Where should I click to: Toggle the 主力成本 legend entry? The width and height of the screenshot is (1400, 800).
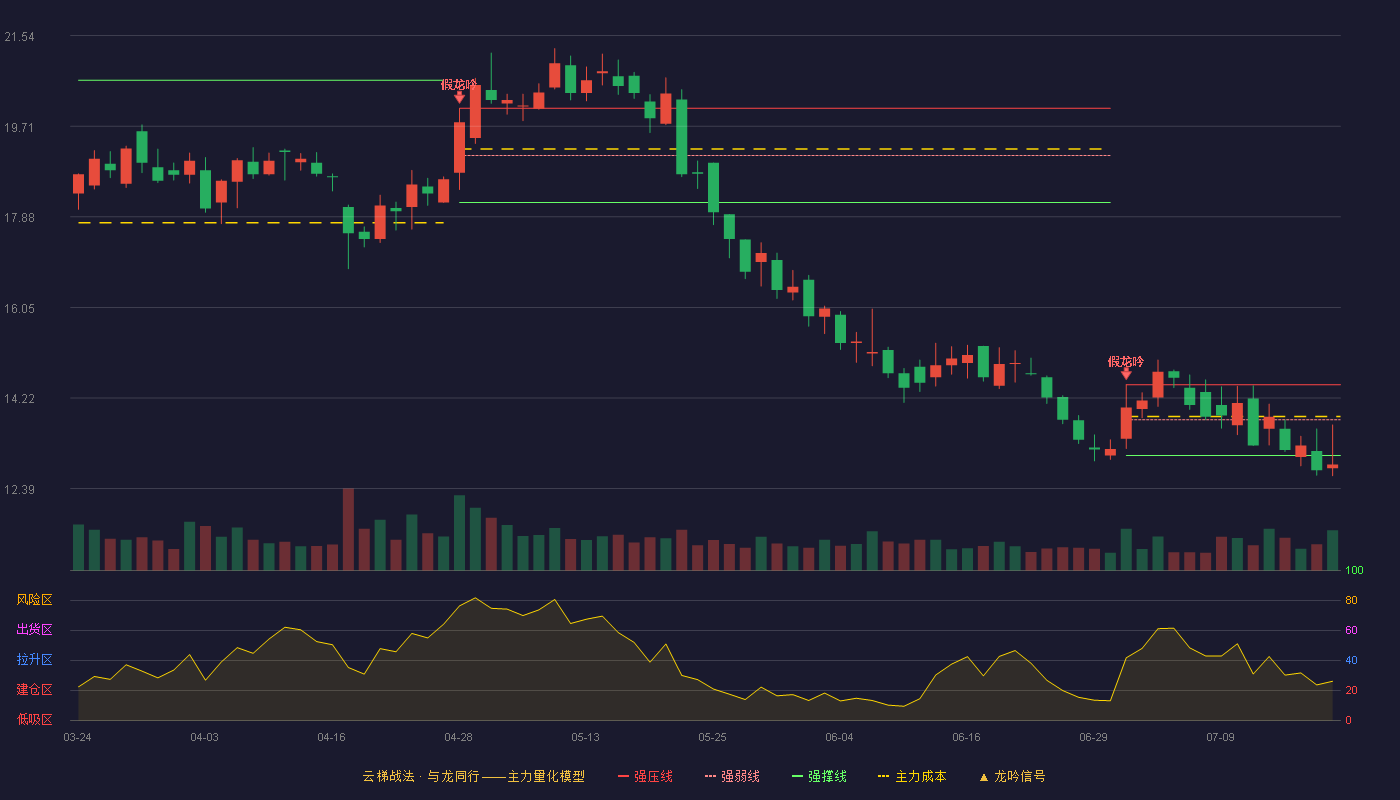[x=911, y=776]
